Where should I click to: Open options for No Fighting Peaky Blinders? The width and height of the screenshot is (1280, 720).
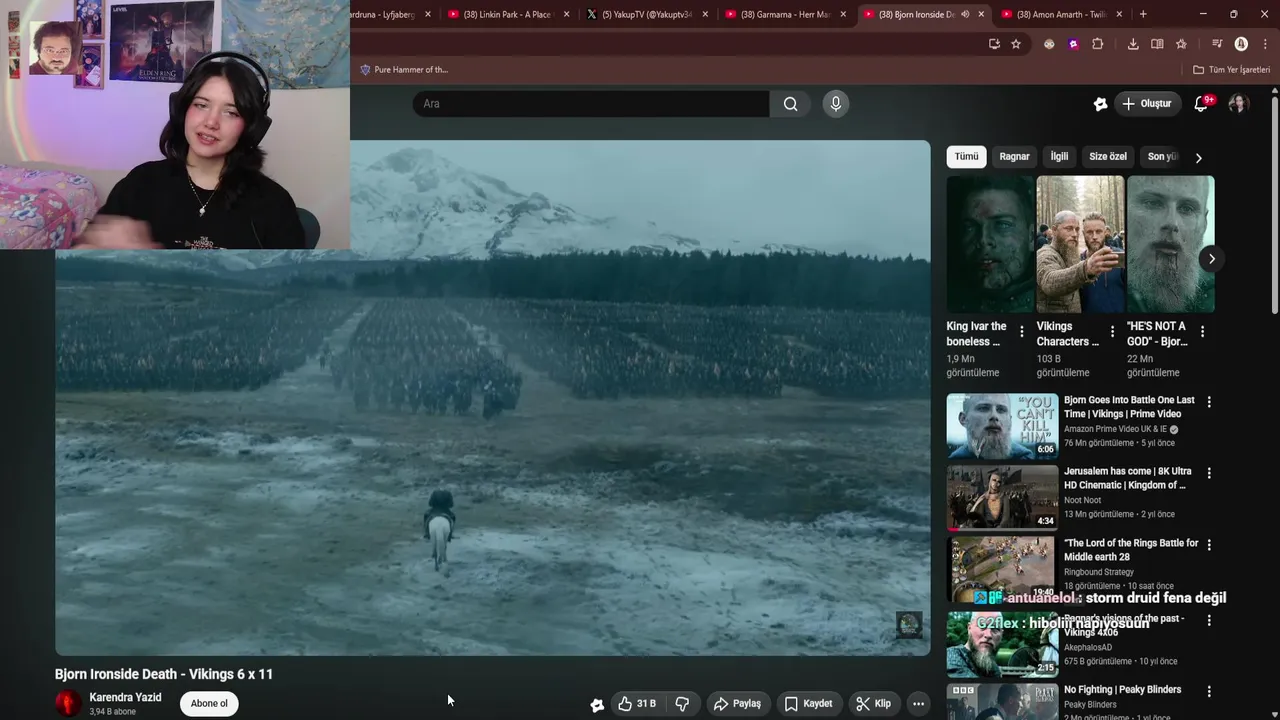pyautogui.click(x=1209, y=692)
